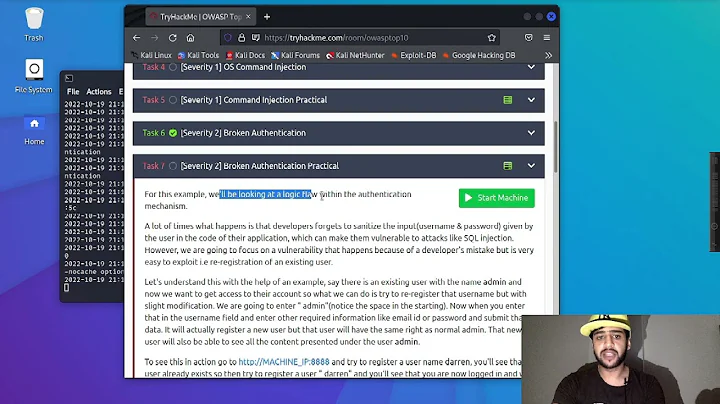Toggle Task 4 completion circle
Viewport: 720px width, 404px height.
pyautogui.click(x=173, y=67)
